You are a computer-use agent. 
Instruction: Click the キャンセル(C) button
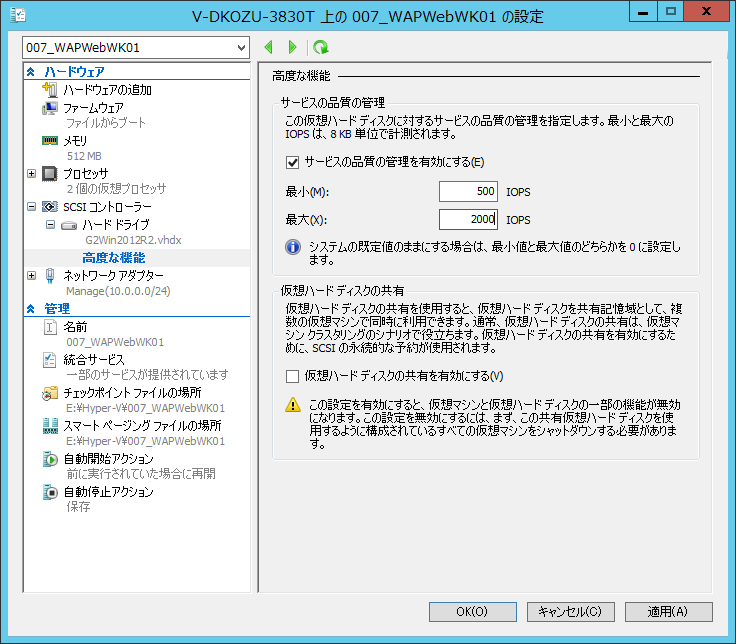pyautogui.click(x=570, y=612)
